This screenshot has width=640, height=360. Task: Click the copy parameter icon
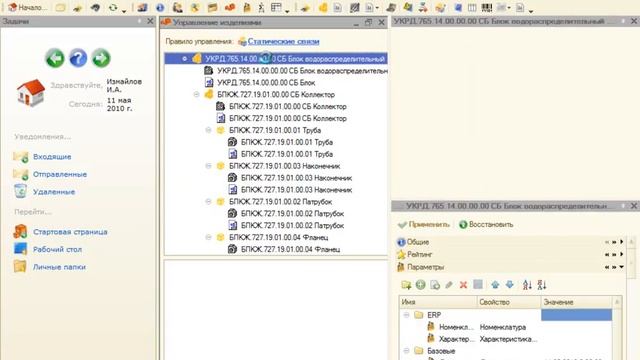pyautogui.click(x=435, y=285)
